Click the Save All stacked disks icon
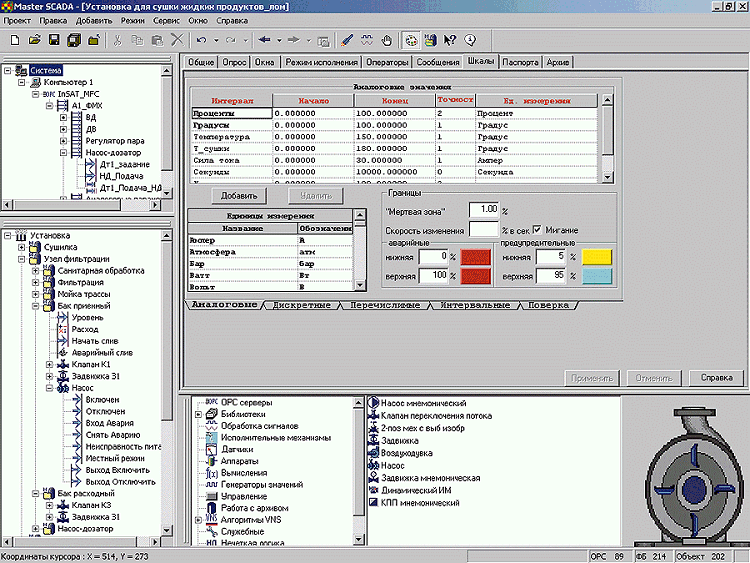 pos(74,40)
